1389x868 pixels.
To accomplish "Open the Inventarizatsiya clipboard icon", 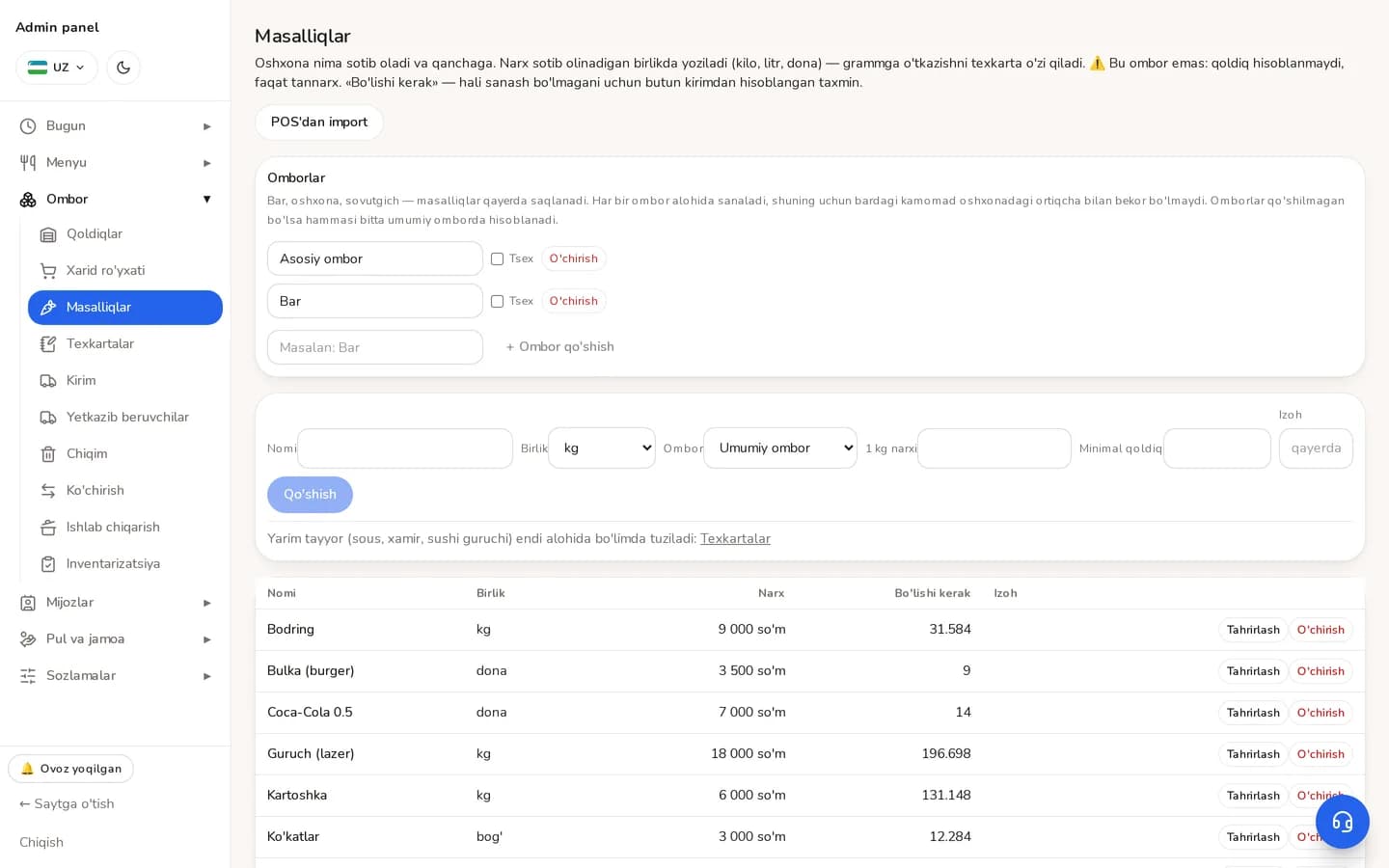I will coord(48,564).
